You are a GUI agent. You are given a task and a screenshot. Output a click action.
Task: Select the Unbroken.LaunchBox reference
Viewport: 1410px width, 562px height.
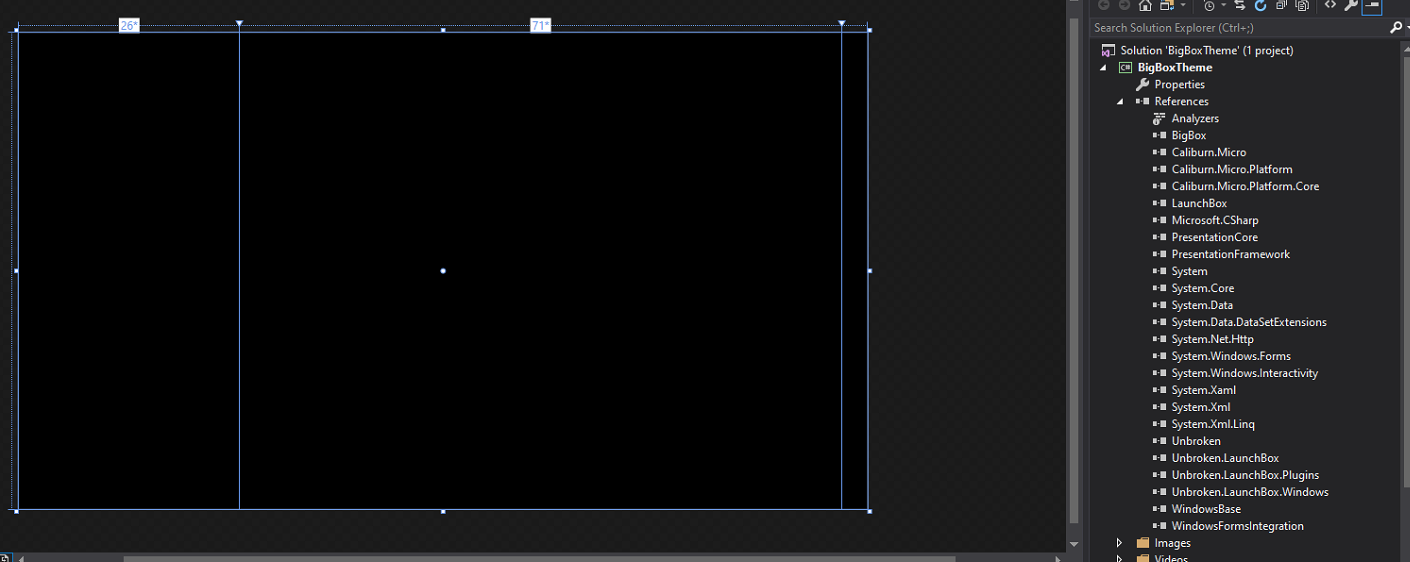click(1225, 459)
